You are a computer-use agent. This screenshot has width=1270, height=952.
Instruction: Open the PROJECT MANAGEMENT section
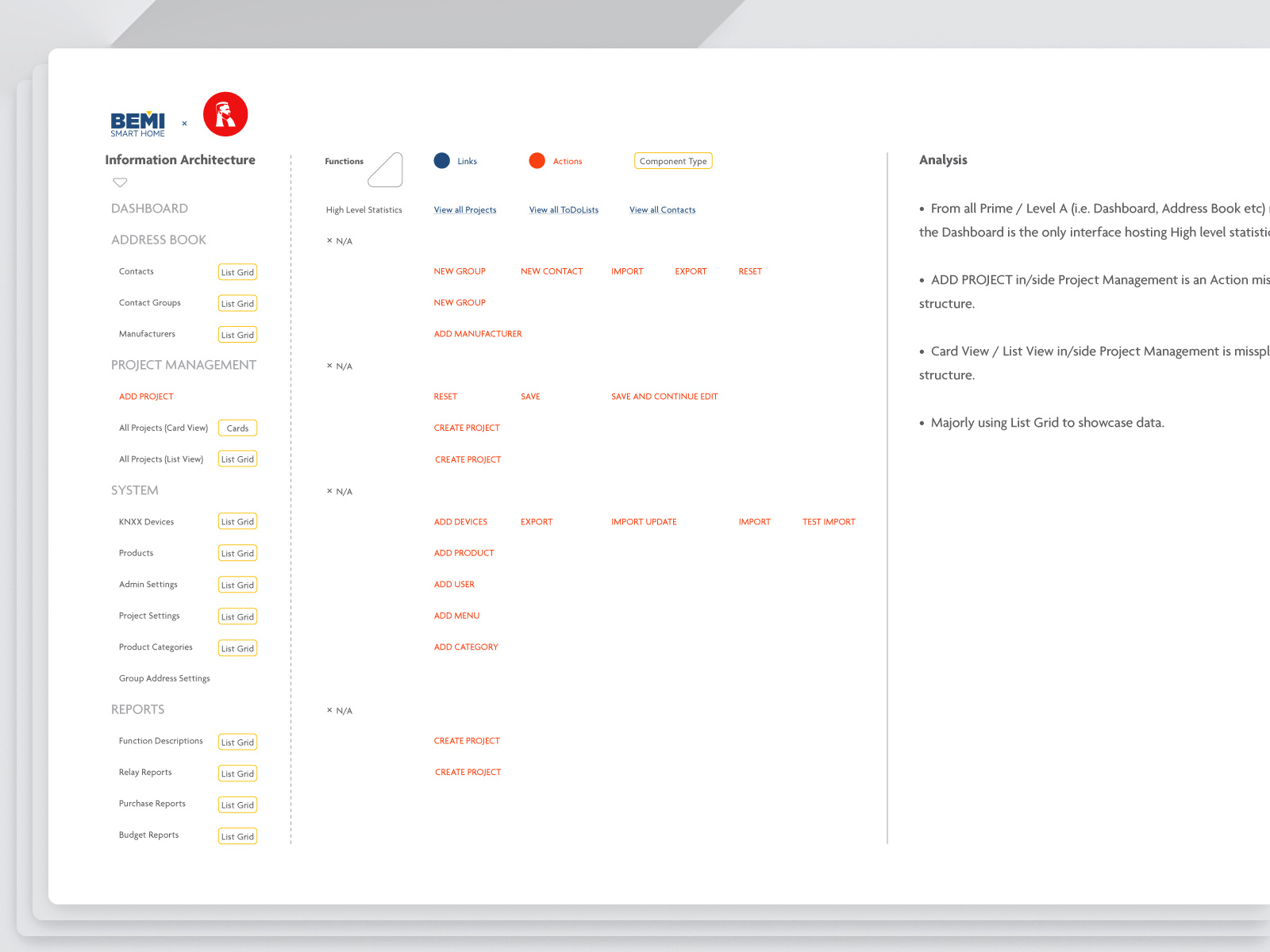(183, 365)
